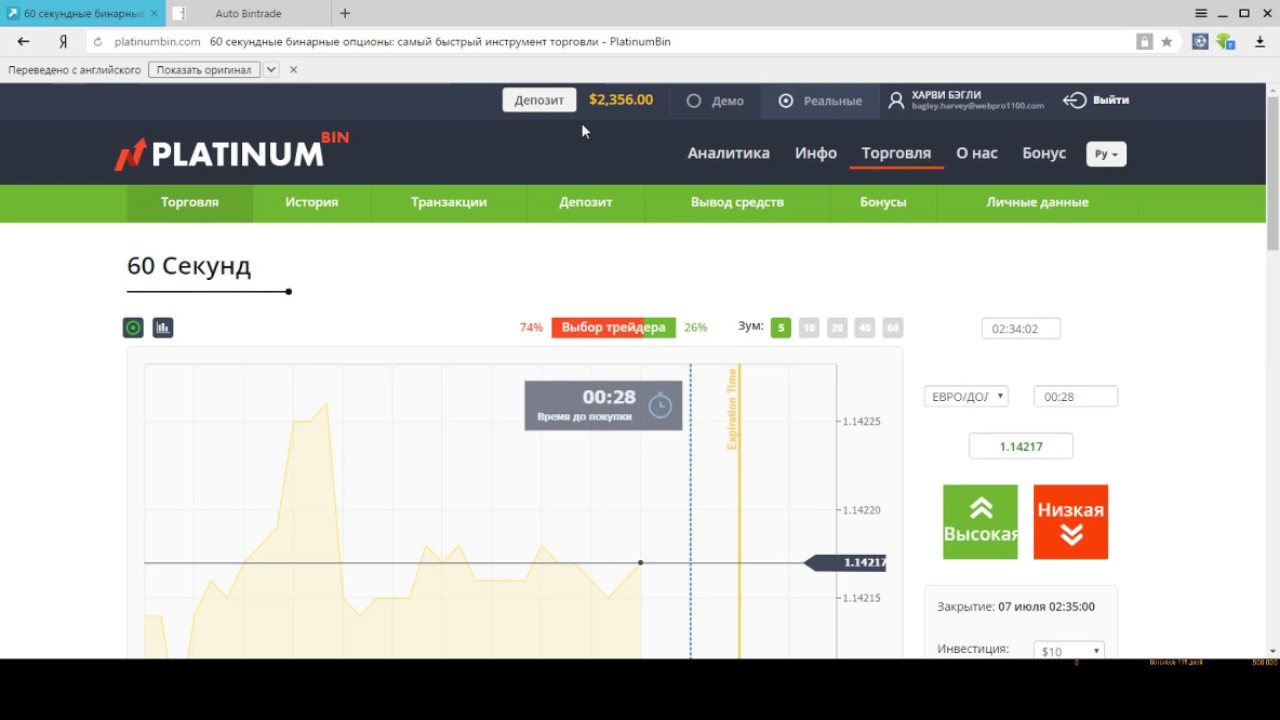Click the page vertical scrollbar
Image resolution: width=1280 pixels, height=720 pixels.
click(1273, 172)
